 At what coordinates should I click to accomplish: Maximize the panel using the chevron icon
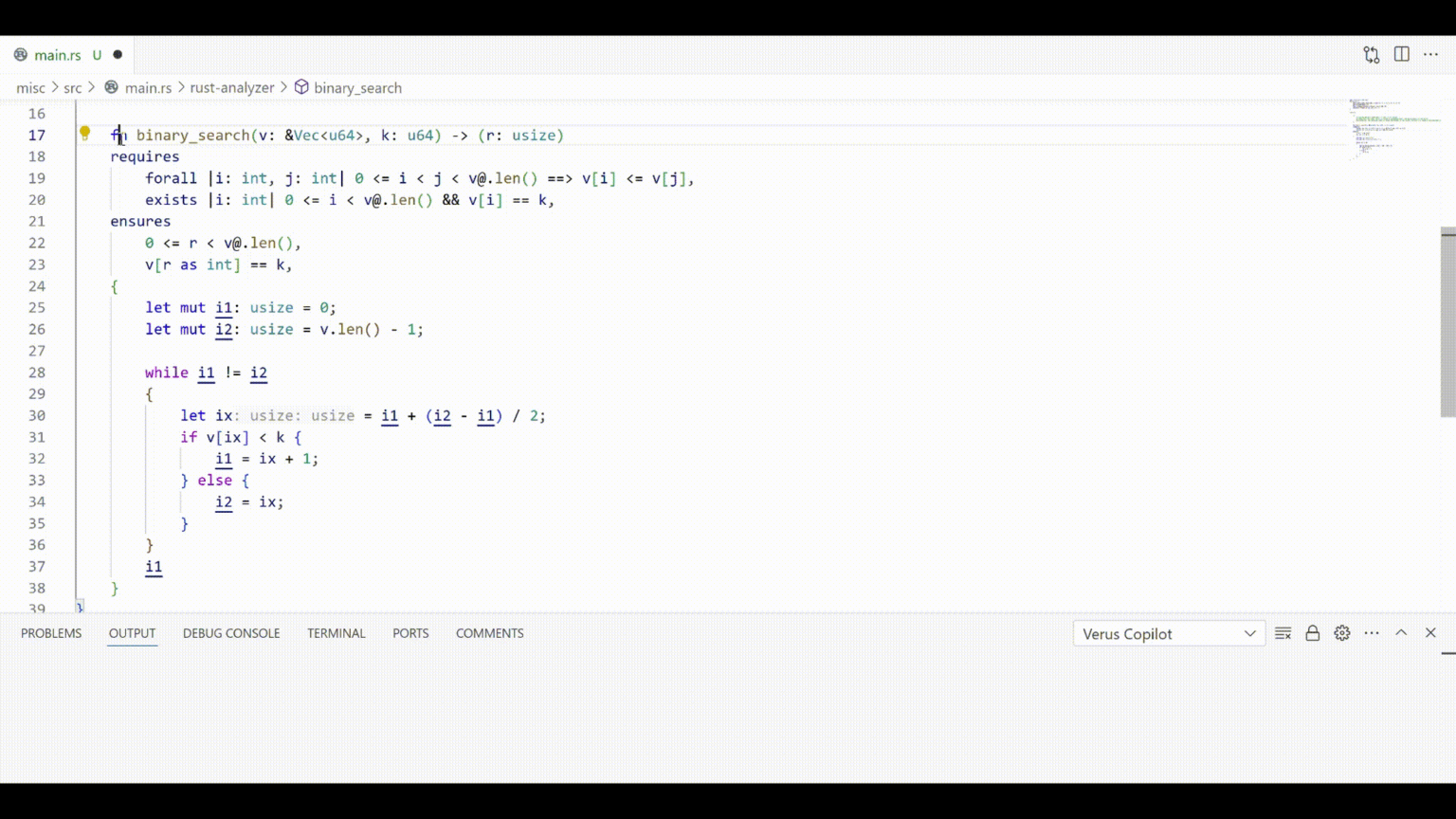coord(1401,633)
